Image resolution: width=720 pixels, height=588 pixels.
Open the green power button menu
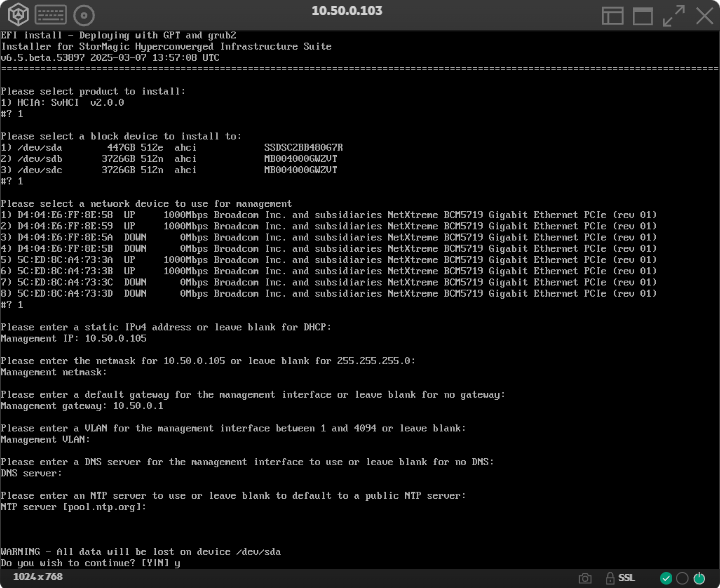click(699, 578)
